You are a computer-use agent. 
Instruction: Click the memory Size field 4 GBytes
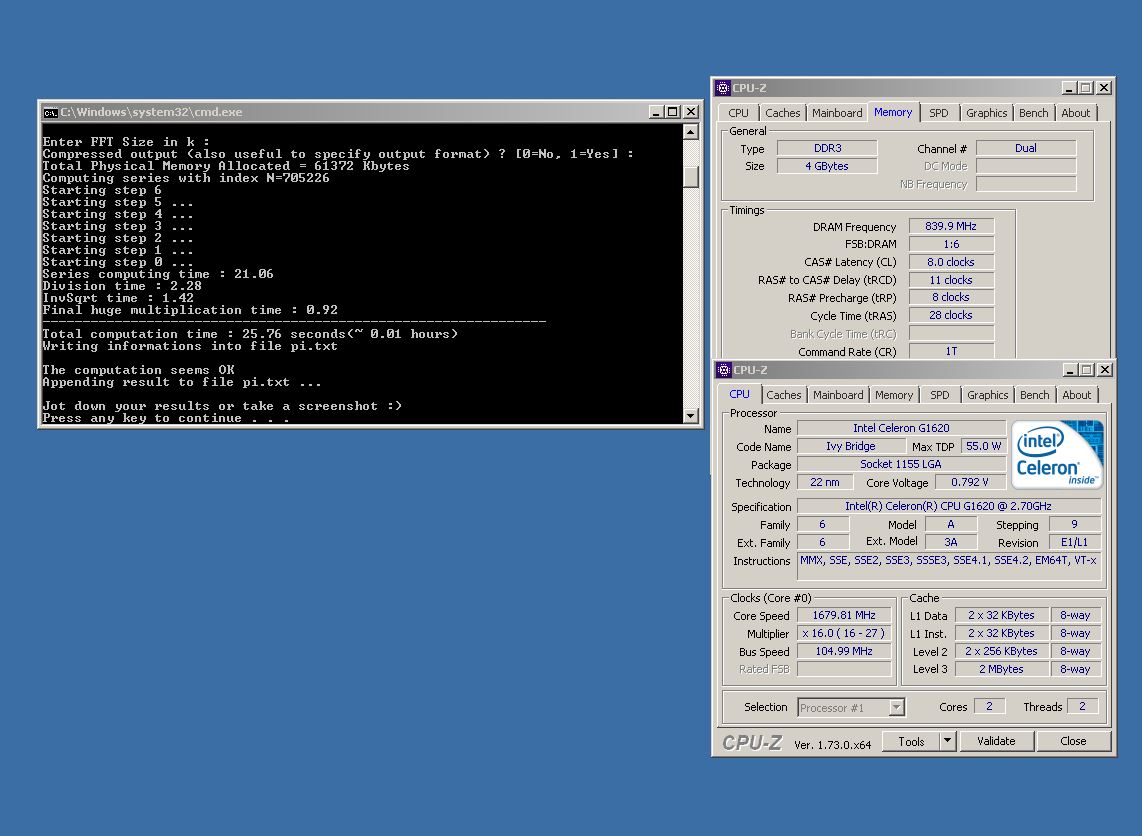[827, 166]
